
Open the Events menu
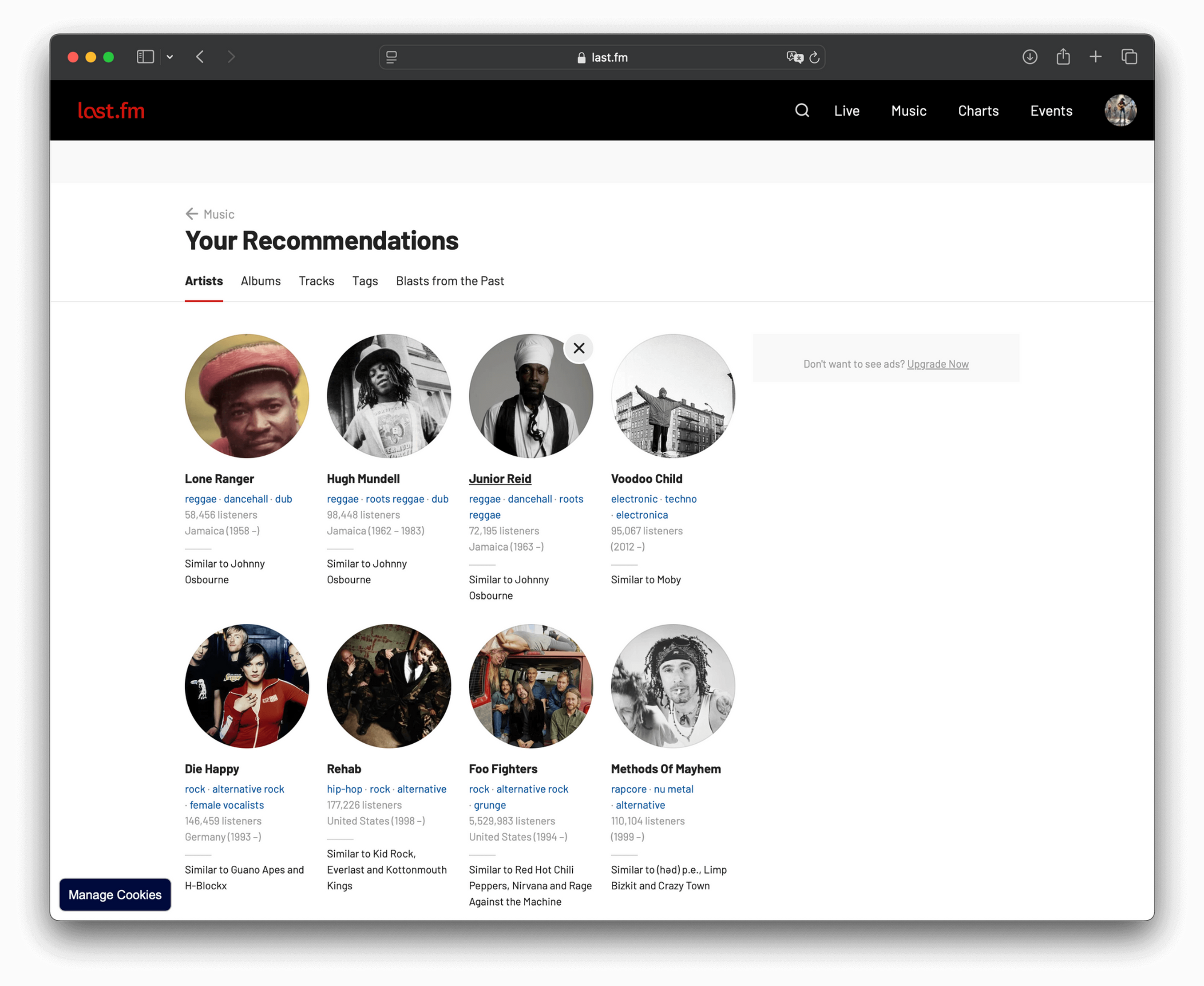click(1050, 110)
